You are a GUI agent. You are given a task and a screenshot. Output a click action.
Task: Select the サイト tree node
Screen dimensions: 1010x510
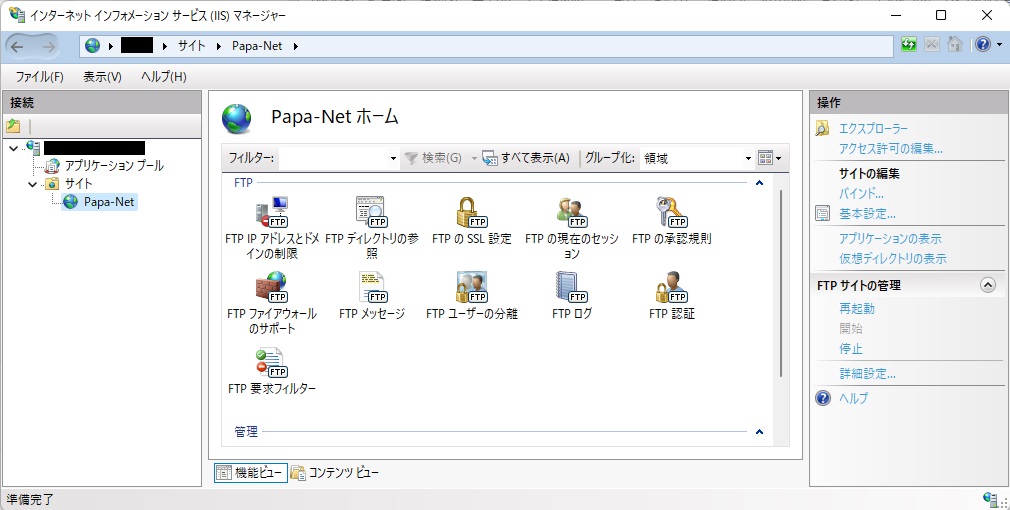pyautogui.click(x=79, y=184)
